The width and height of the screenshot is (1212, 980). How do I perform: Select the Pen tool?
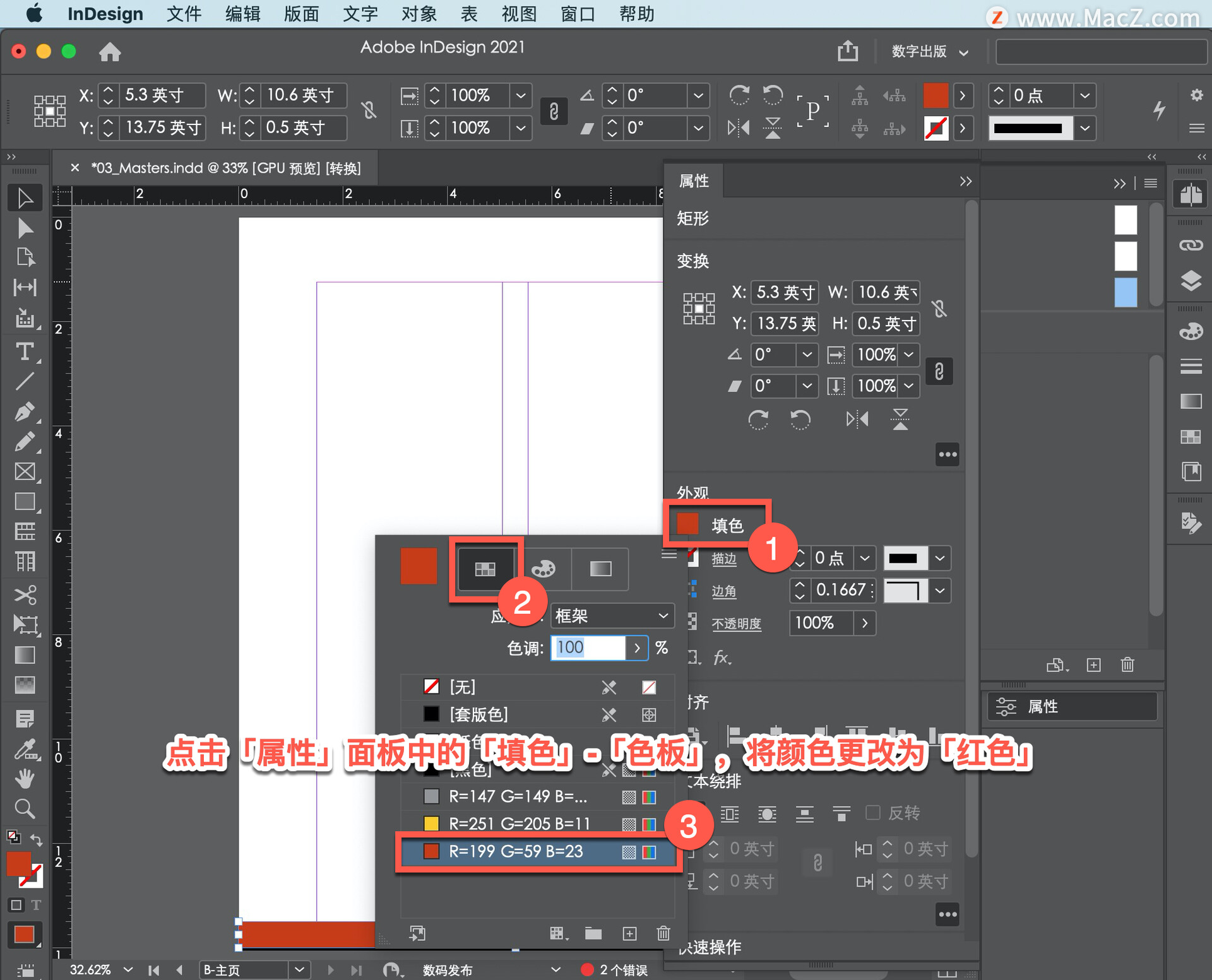pyautogui.click(x=25, y=411)
